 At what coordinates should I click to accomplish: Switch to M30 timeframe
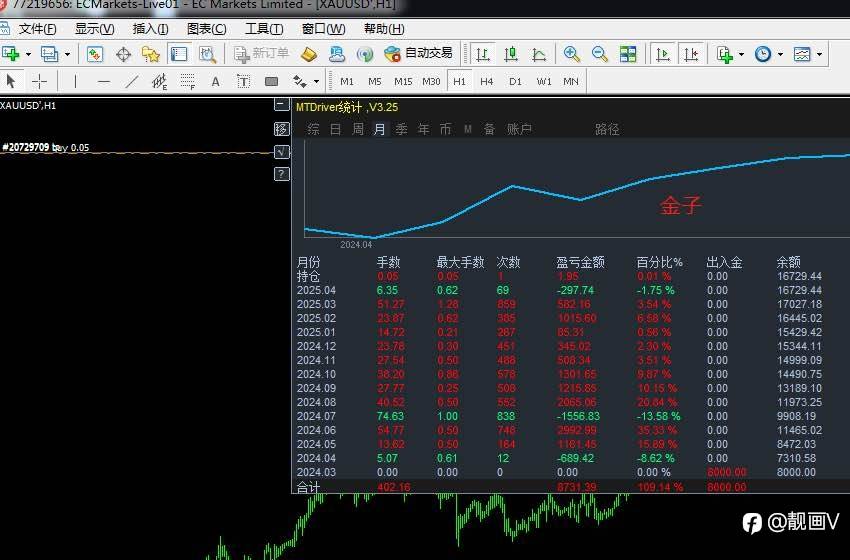pos(431,81)
